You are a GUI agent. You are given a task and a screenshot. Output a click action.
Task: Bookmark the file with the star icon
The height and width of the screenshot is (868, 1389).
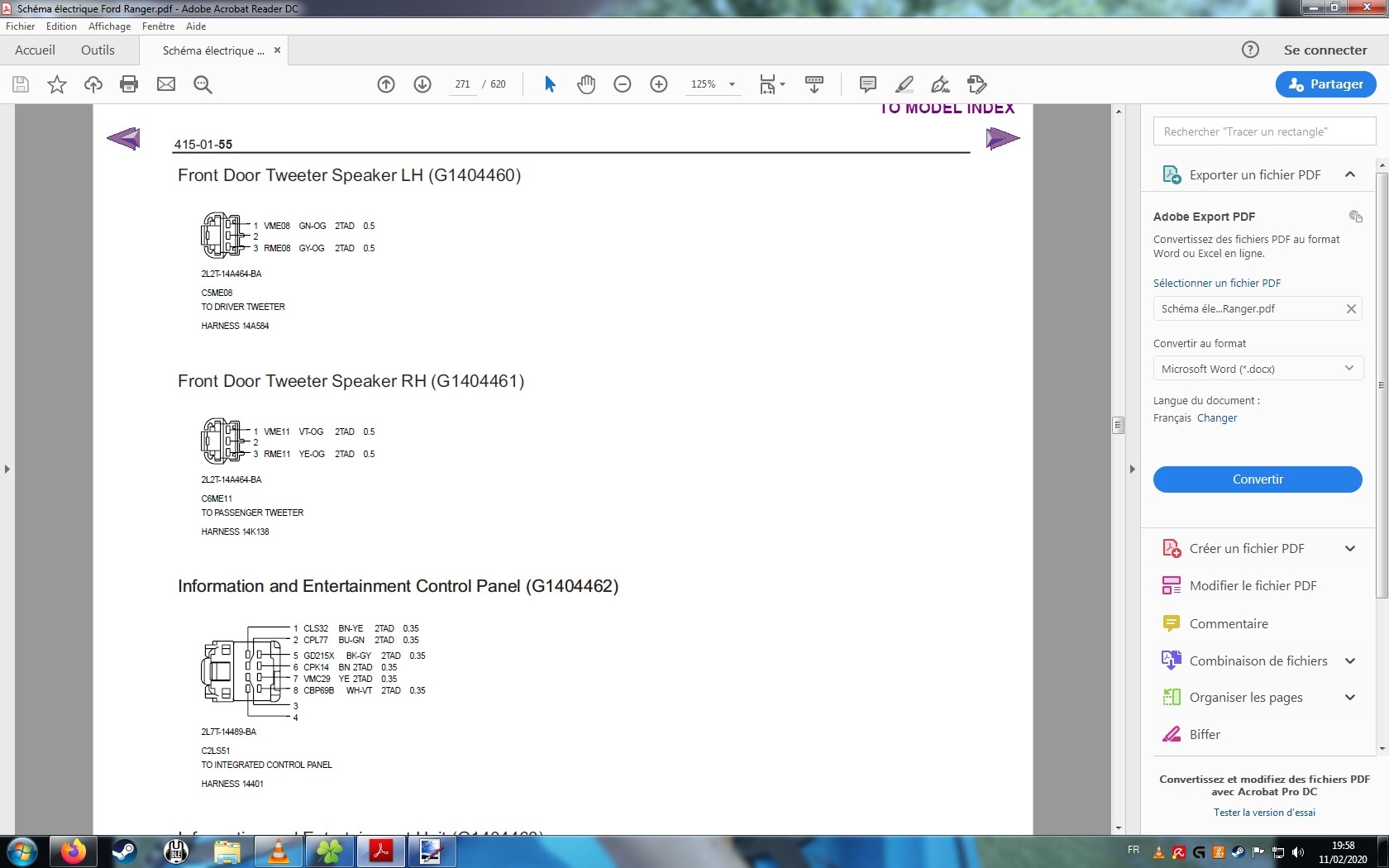[x=57, y=84]
